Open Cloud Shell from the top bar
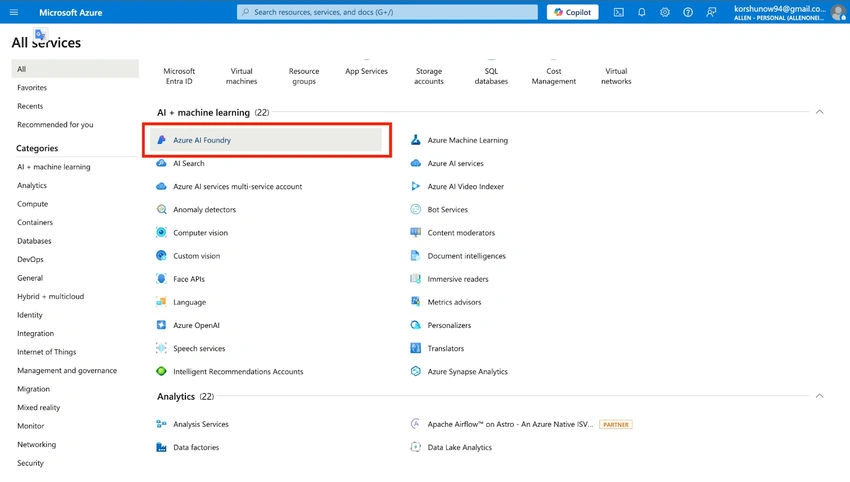Screen dimensions: 850x482 [619, 12]
